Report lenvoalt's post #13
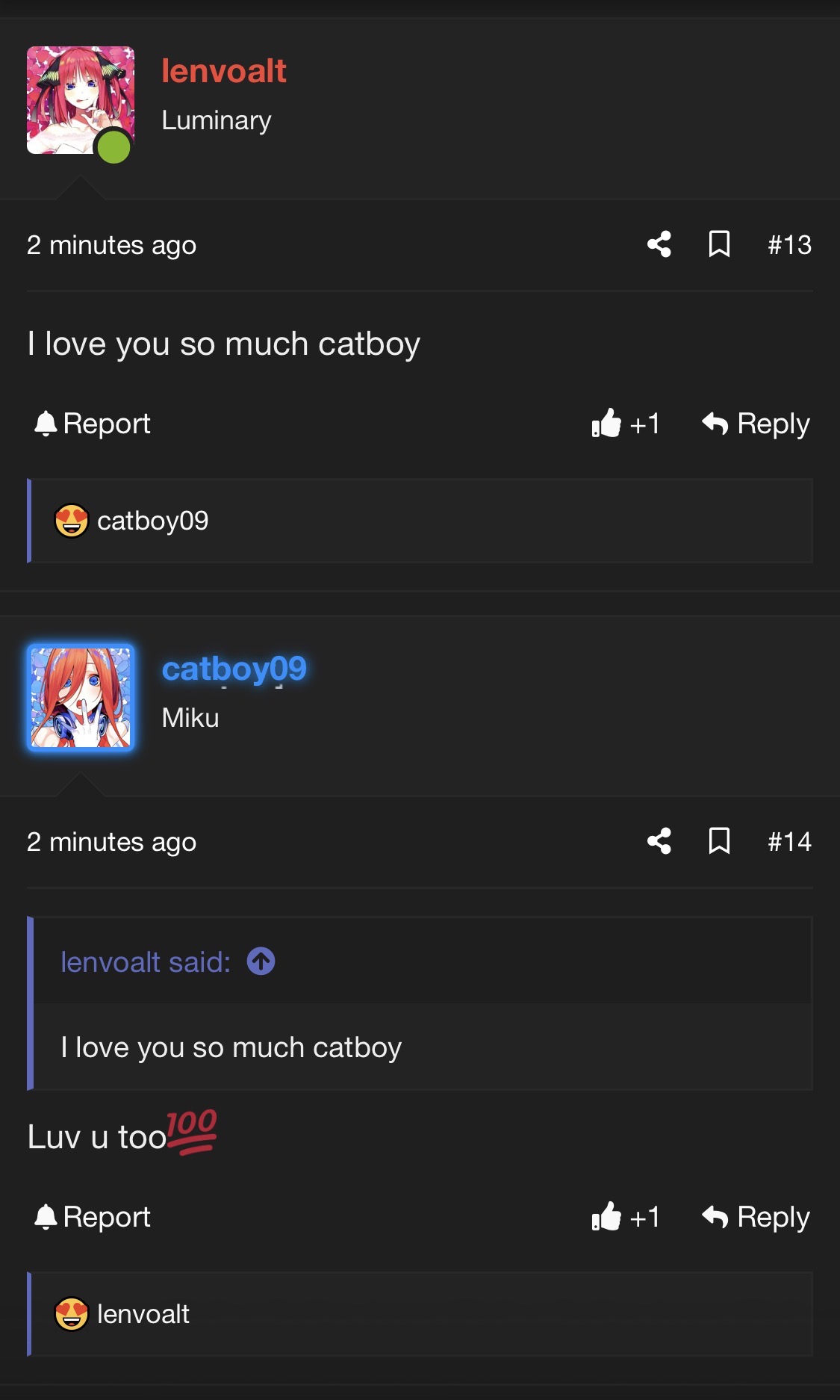 click(93, 424)
